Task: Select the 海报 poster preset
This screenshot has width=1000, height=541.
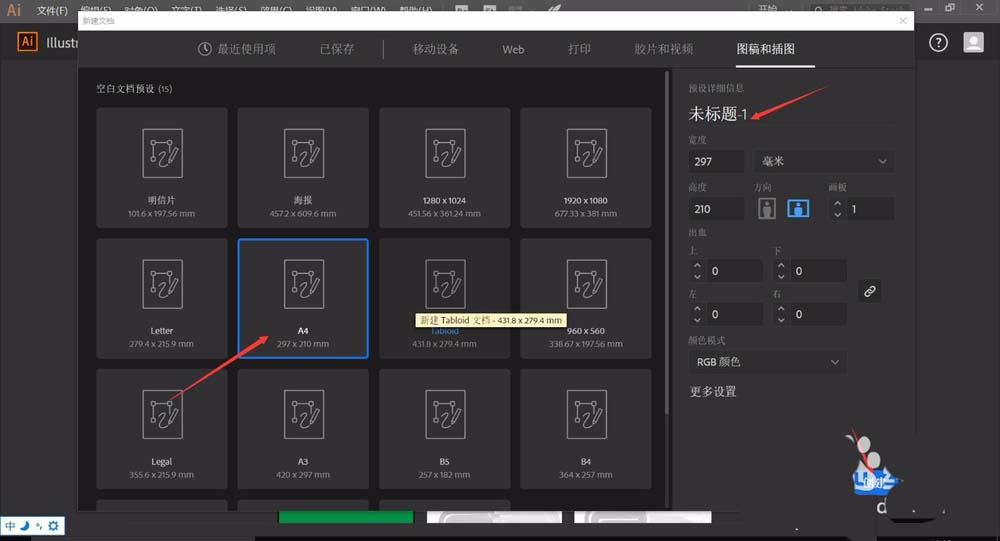Action: coord(303,168)
